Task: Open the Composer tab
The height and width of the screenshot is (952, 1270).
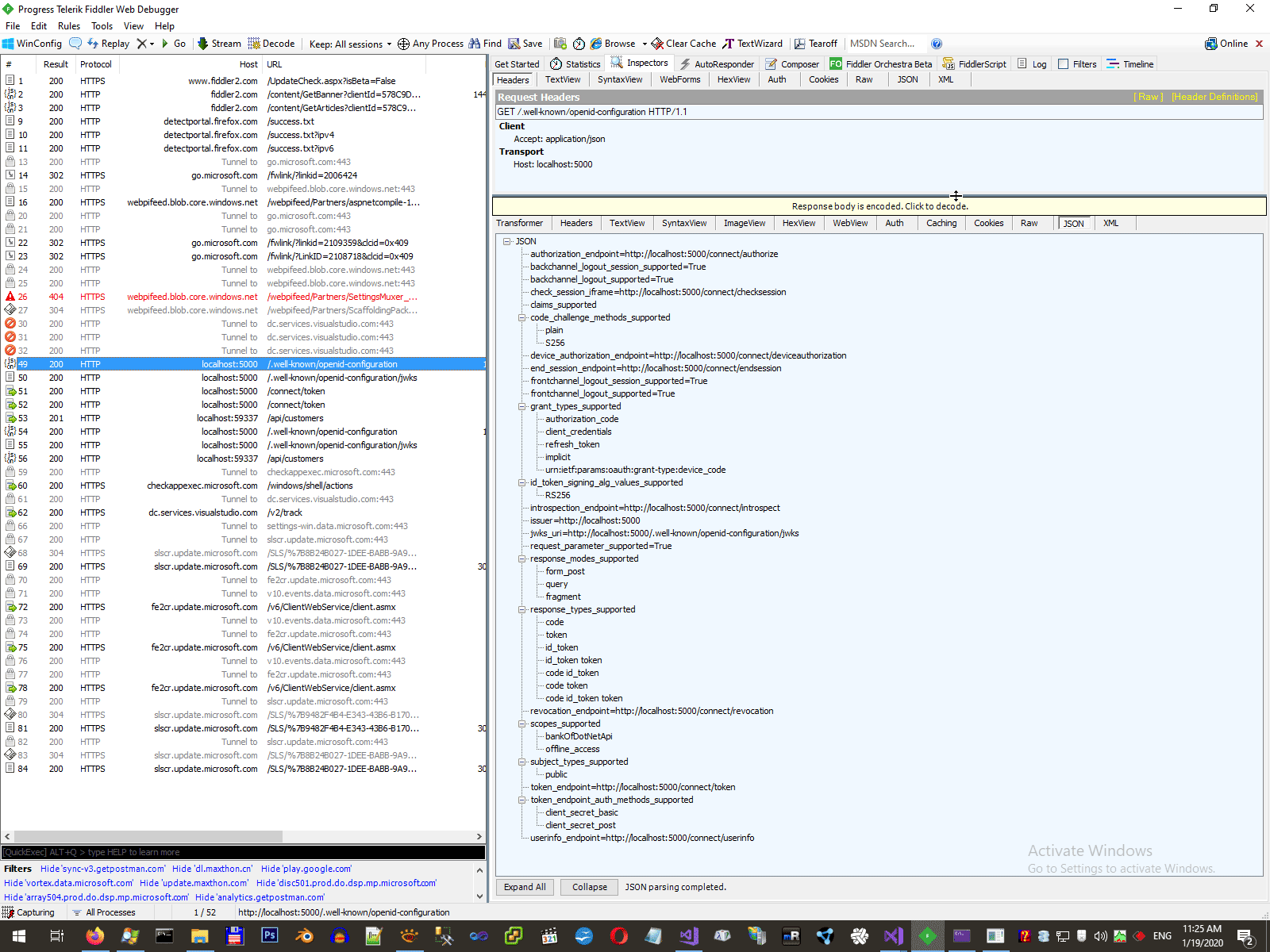Action: click(x=792, y=64)
